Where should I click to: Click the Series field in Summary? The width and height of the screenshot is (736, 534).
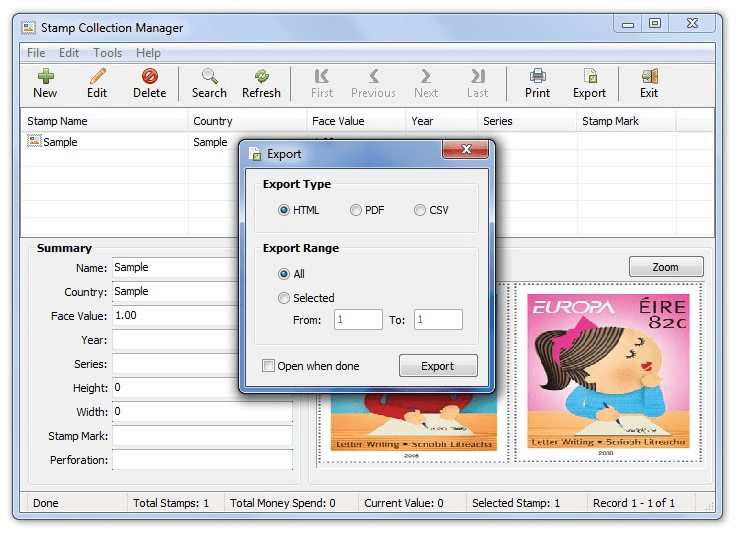(176, 363)
